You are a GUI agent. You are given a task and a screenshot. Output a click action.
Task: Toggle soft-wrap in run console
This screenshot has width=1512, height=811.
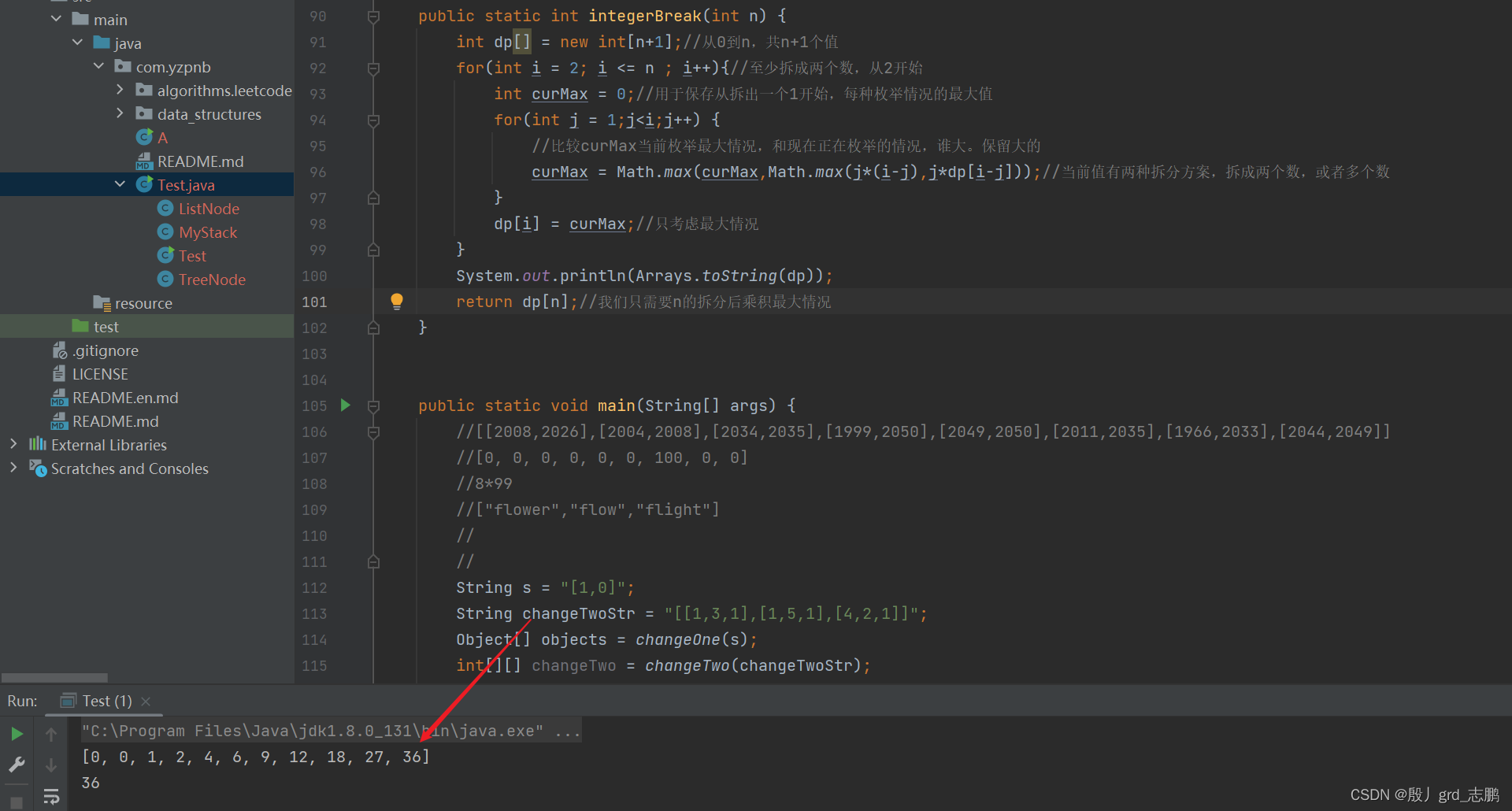51,797
